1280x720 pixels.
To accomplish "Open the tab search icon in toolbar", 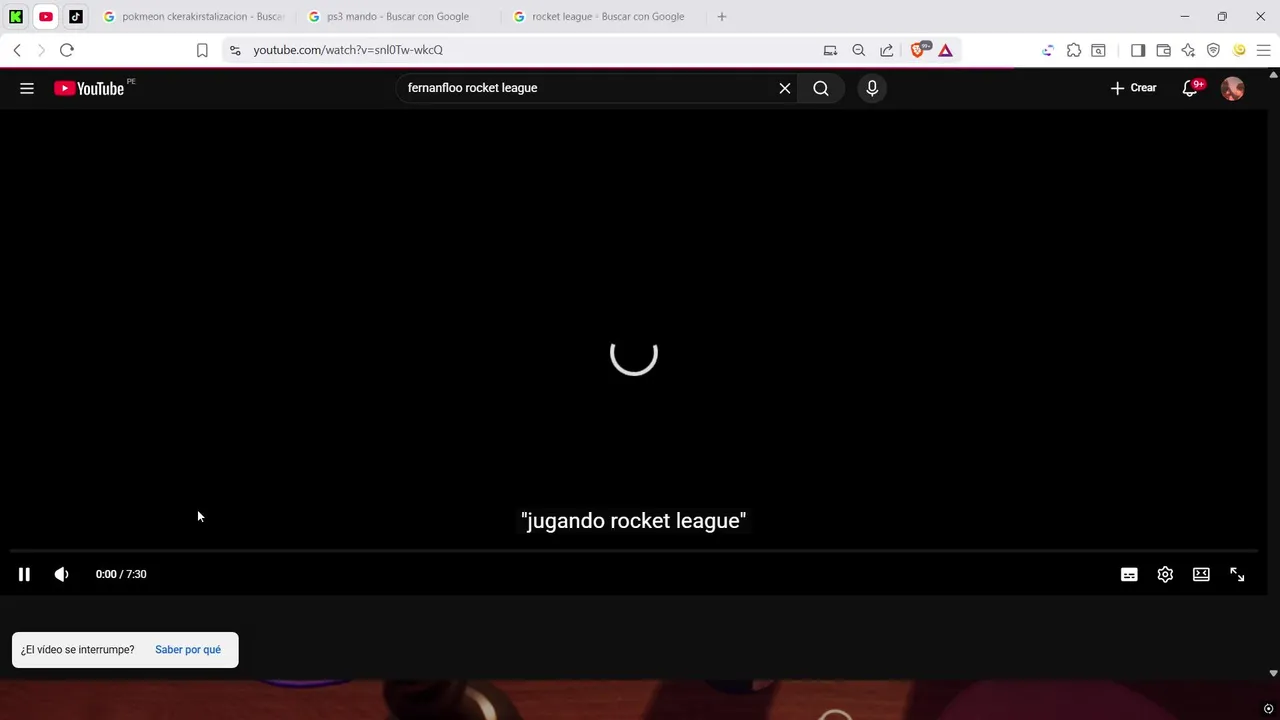I will 1098,50.
